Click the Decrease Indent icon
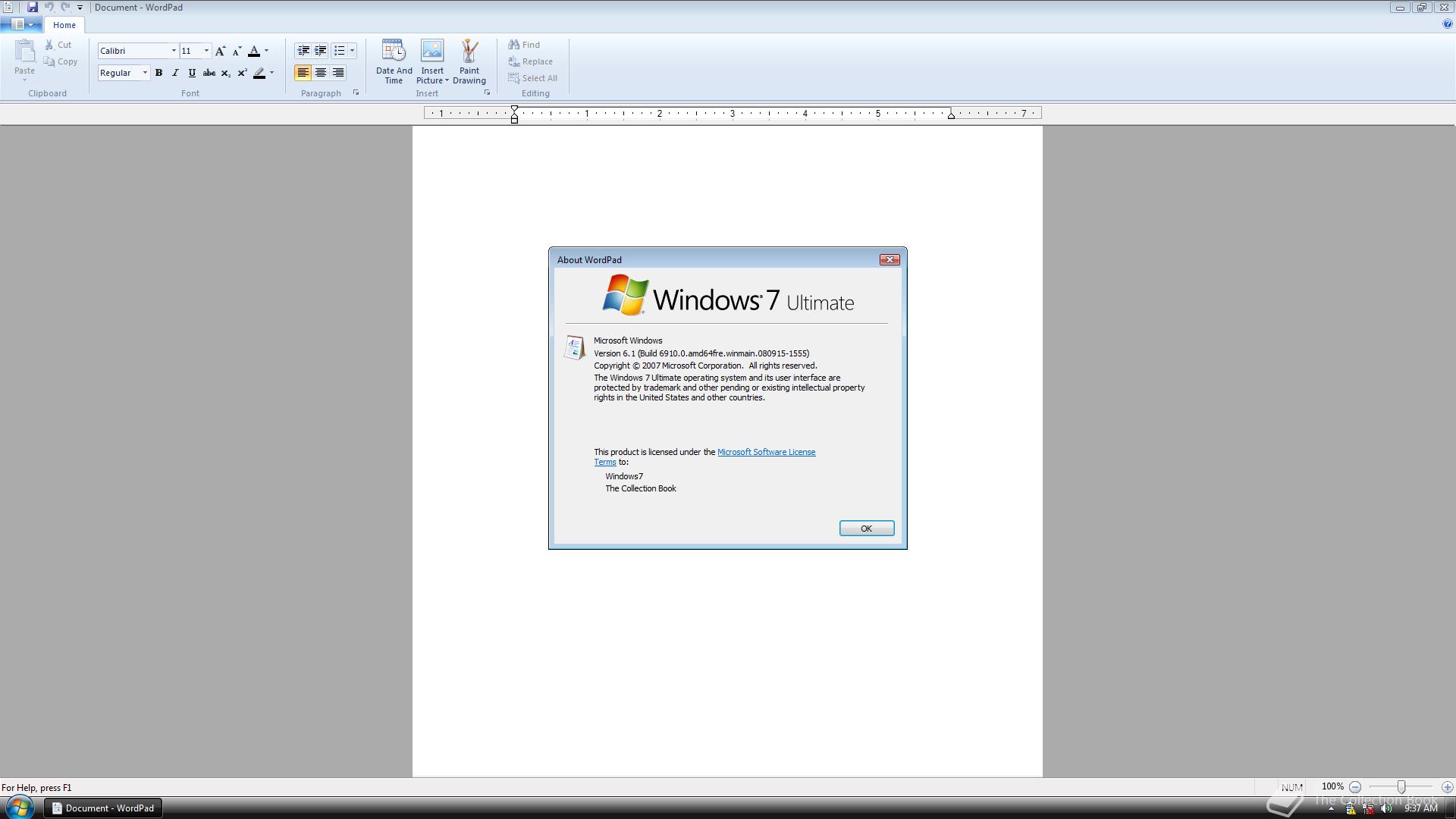Viewport: 1456px width, 819px height. (x=303, y=51)
